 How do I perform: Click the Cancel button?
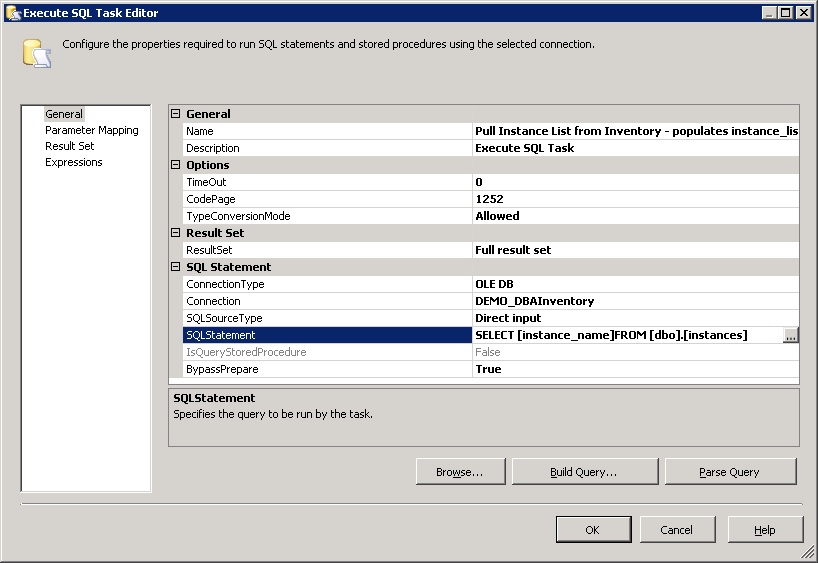coord(676,530)
